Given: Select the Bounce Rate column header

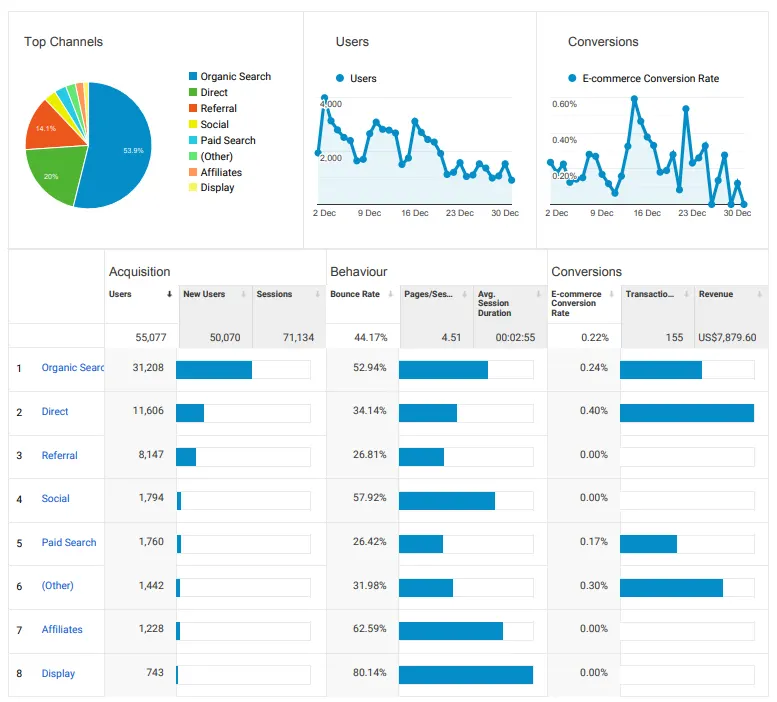Looking at the screenshot, I should (x=355, y=294).
